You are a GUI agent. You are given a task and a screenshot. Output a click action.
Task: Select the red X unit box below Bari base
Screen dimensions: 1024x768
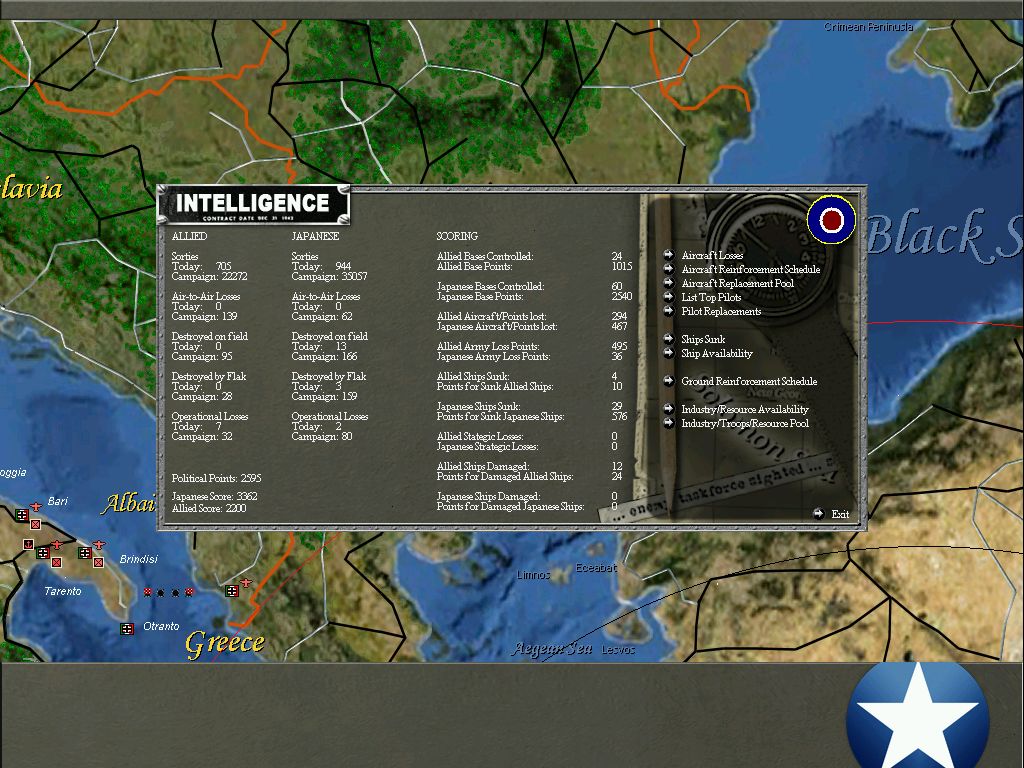[x=35, y=524]
